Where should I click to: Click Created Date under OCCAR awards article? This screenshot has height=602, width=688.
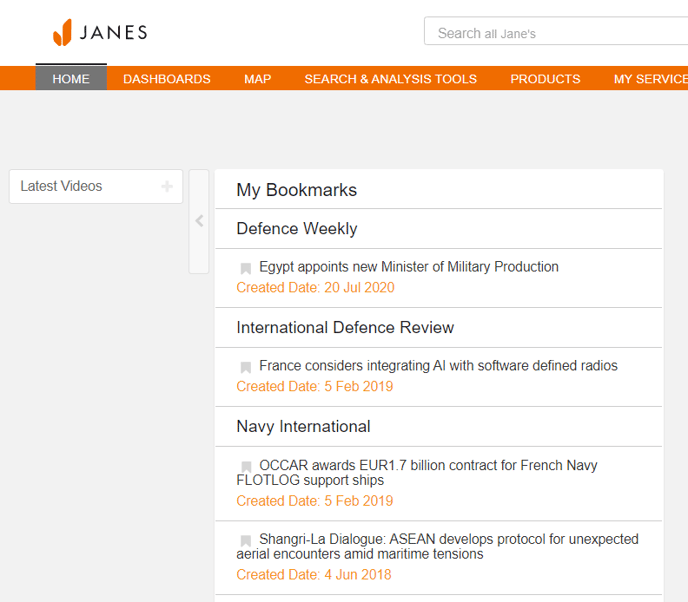click(x=315, y=501)
